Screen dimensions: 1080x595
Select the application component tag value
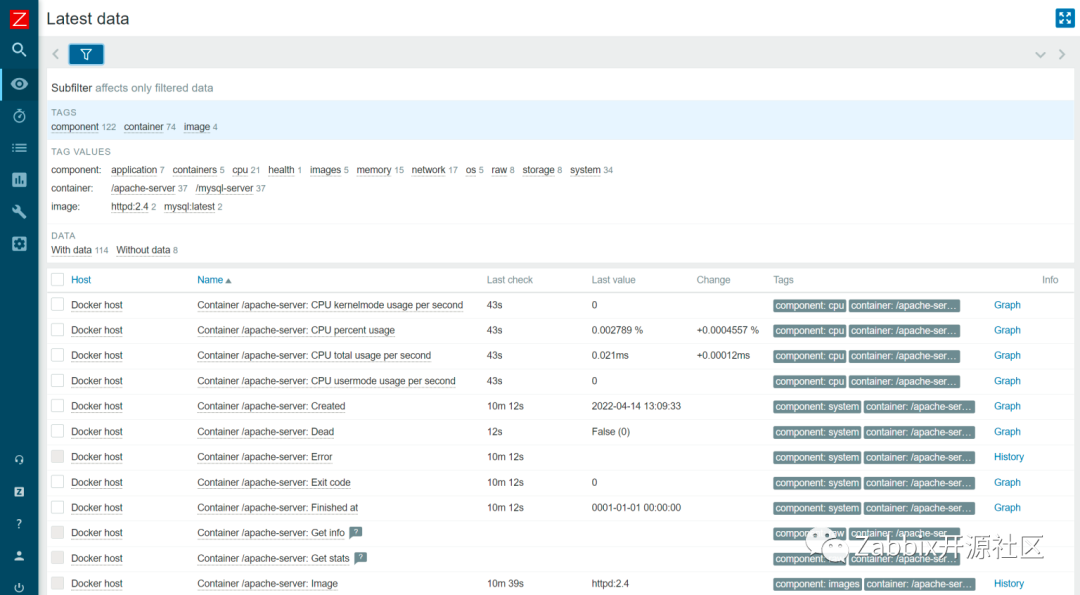click(134, 169)
